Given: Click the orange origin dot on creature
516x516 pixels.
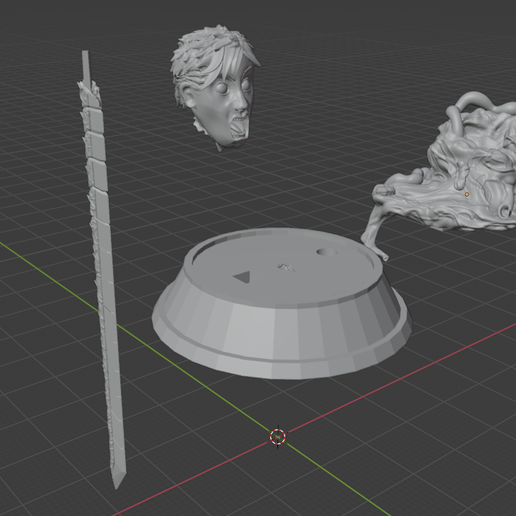Looking at the screenshot, I should (467, 194).
